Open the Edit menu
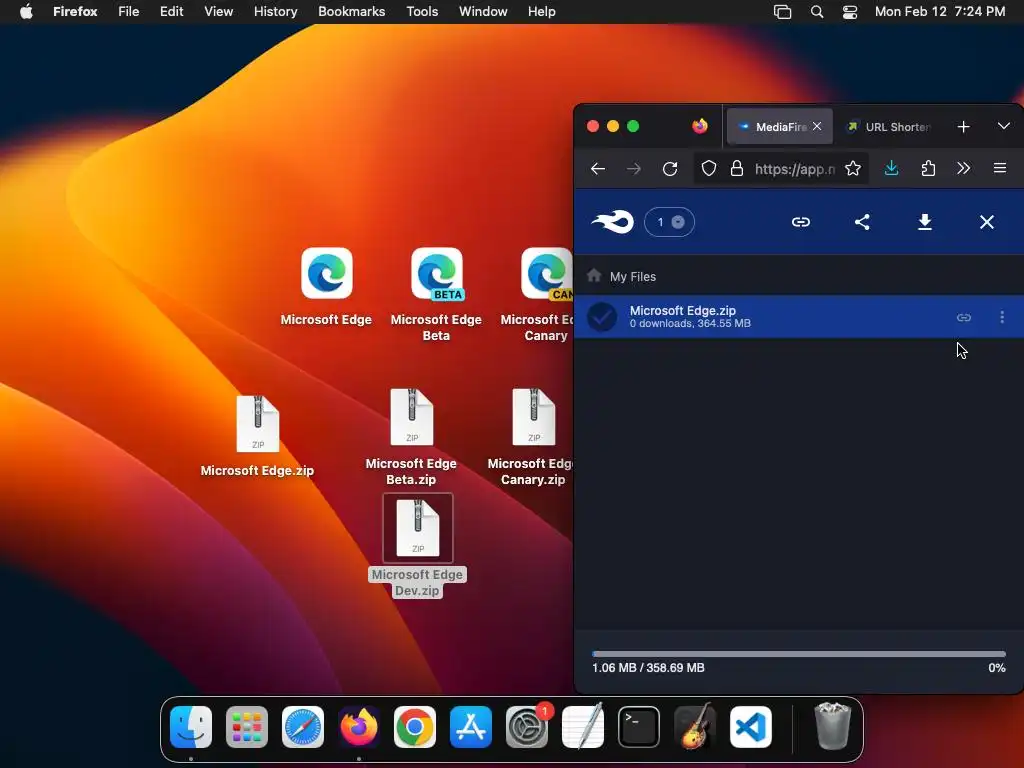The width and height of the screenshot is (1024, 768). (171, 11)
